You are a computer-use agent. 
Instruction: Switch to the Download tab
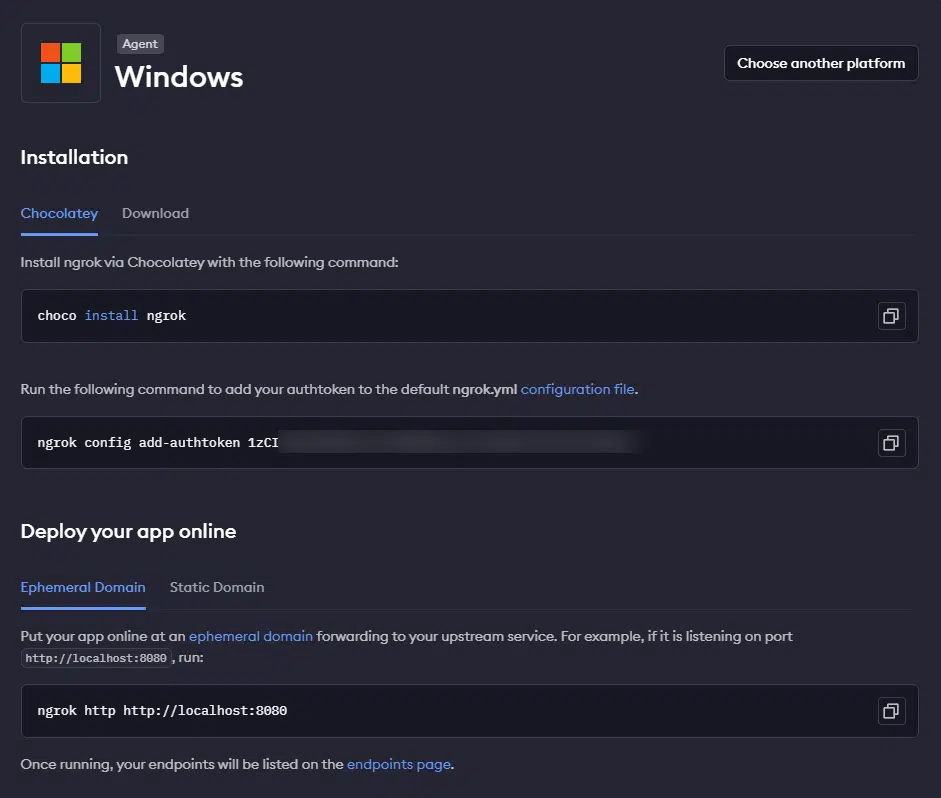(x=155, y=214)
